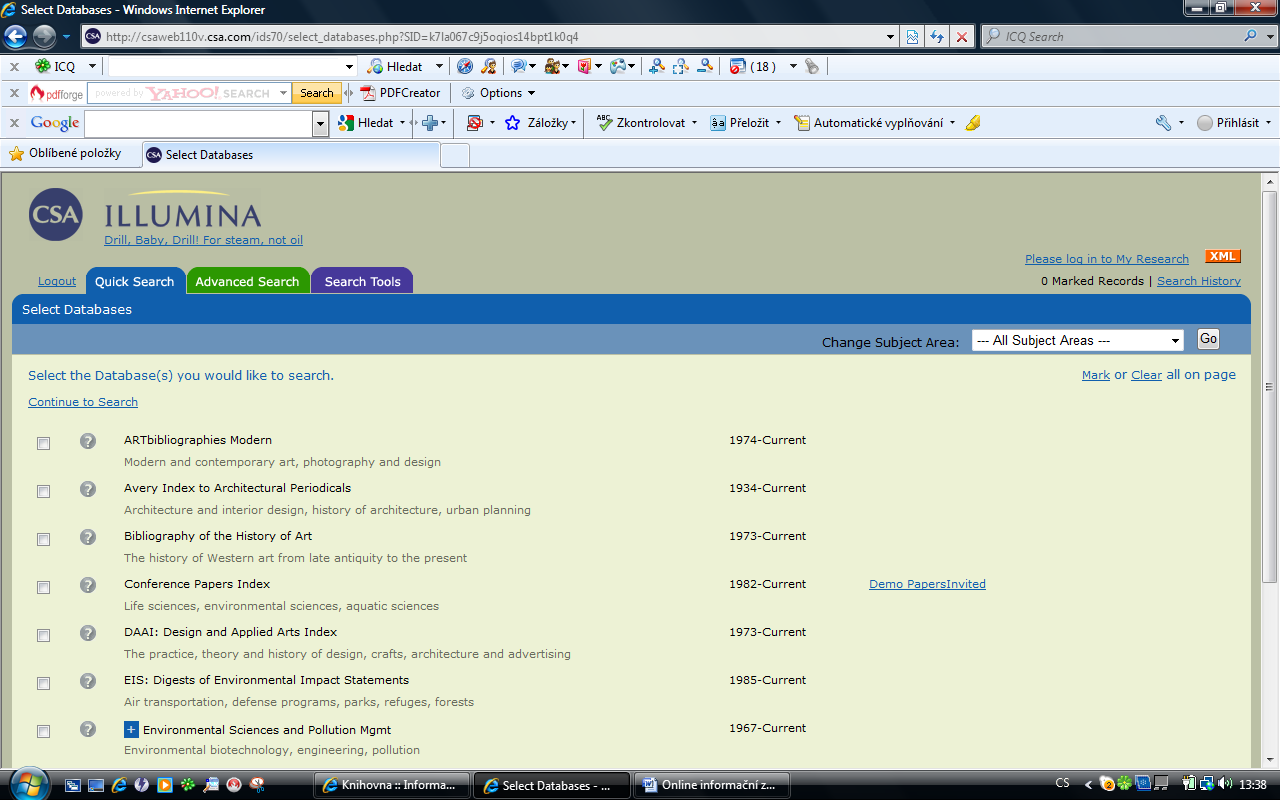Click the Continue to Search link
This screenshot has height=800, width=1280.
point(83,402)
